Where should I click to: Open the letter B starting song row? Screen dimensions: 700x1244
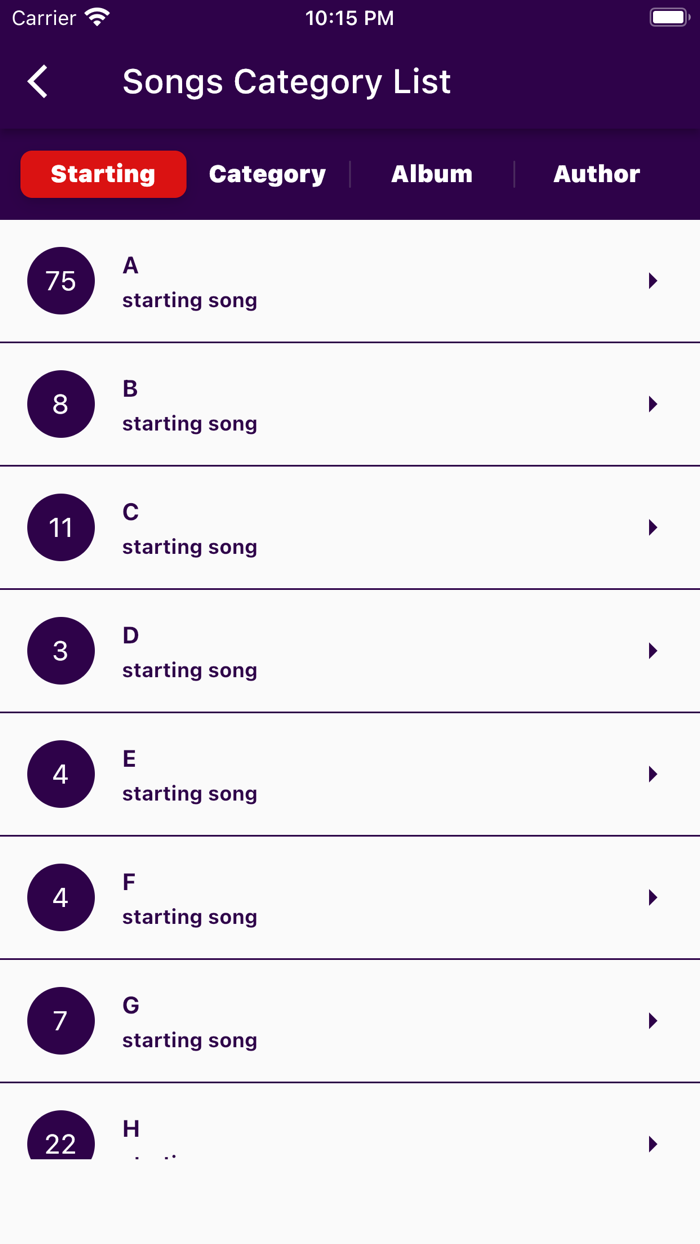pyautogui.click(x=350, y=404)
